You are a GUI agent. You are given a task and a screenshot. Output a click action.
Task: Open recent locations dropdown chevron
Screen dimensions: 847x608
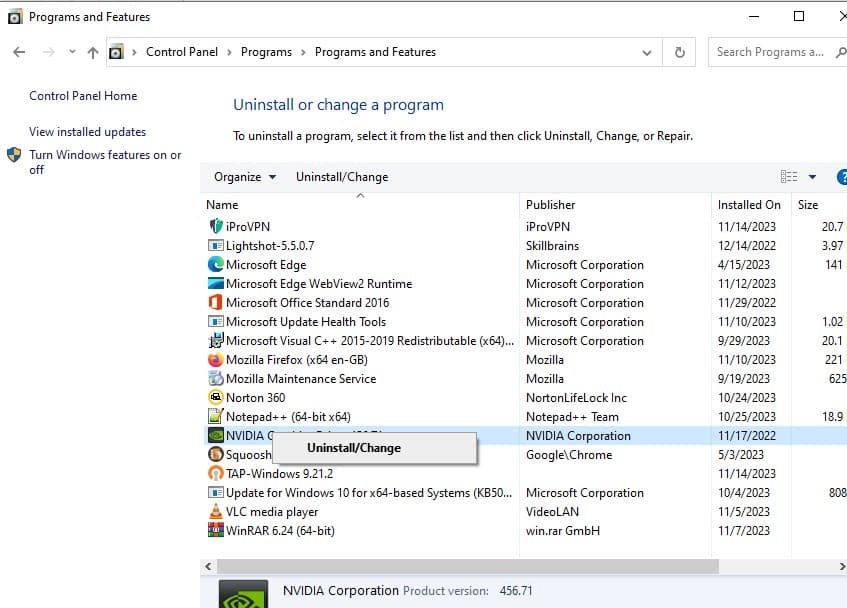[x=72, y=52]
